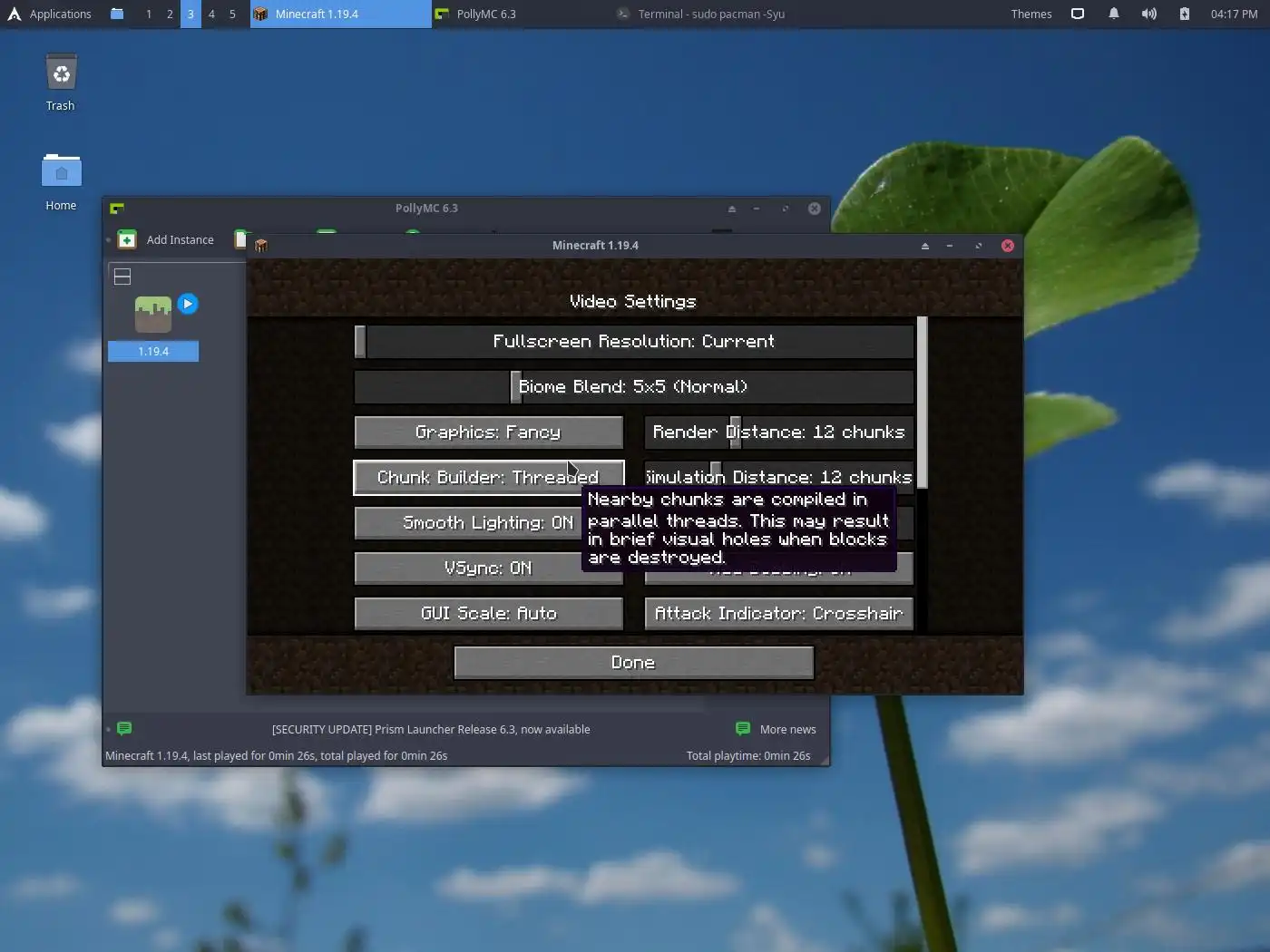1270x952 pixels.
Task: Switch to workspace 1
Action: [149, 14]
